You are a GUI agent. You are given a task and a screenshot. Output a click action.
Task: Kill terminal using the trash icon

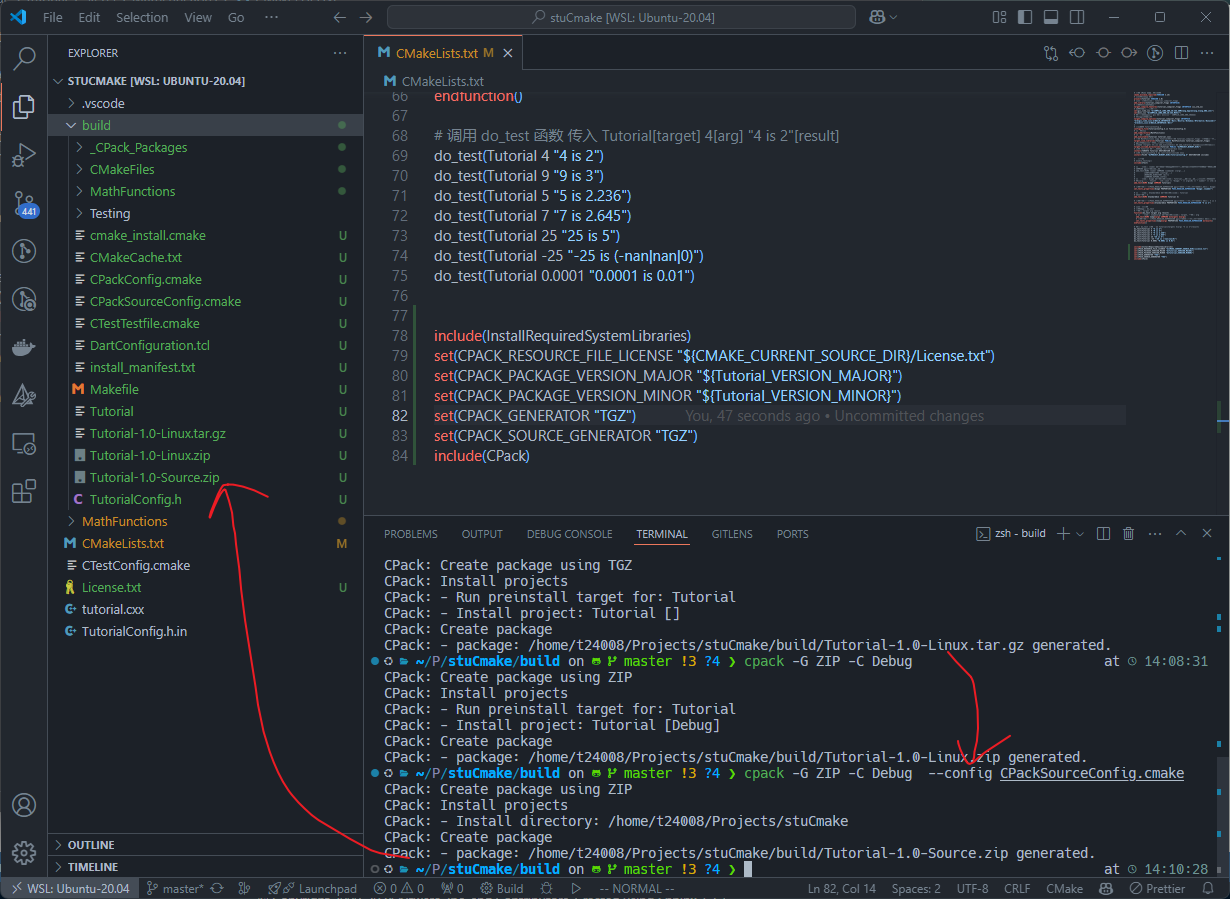1128,534
